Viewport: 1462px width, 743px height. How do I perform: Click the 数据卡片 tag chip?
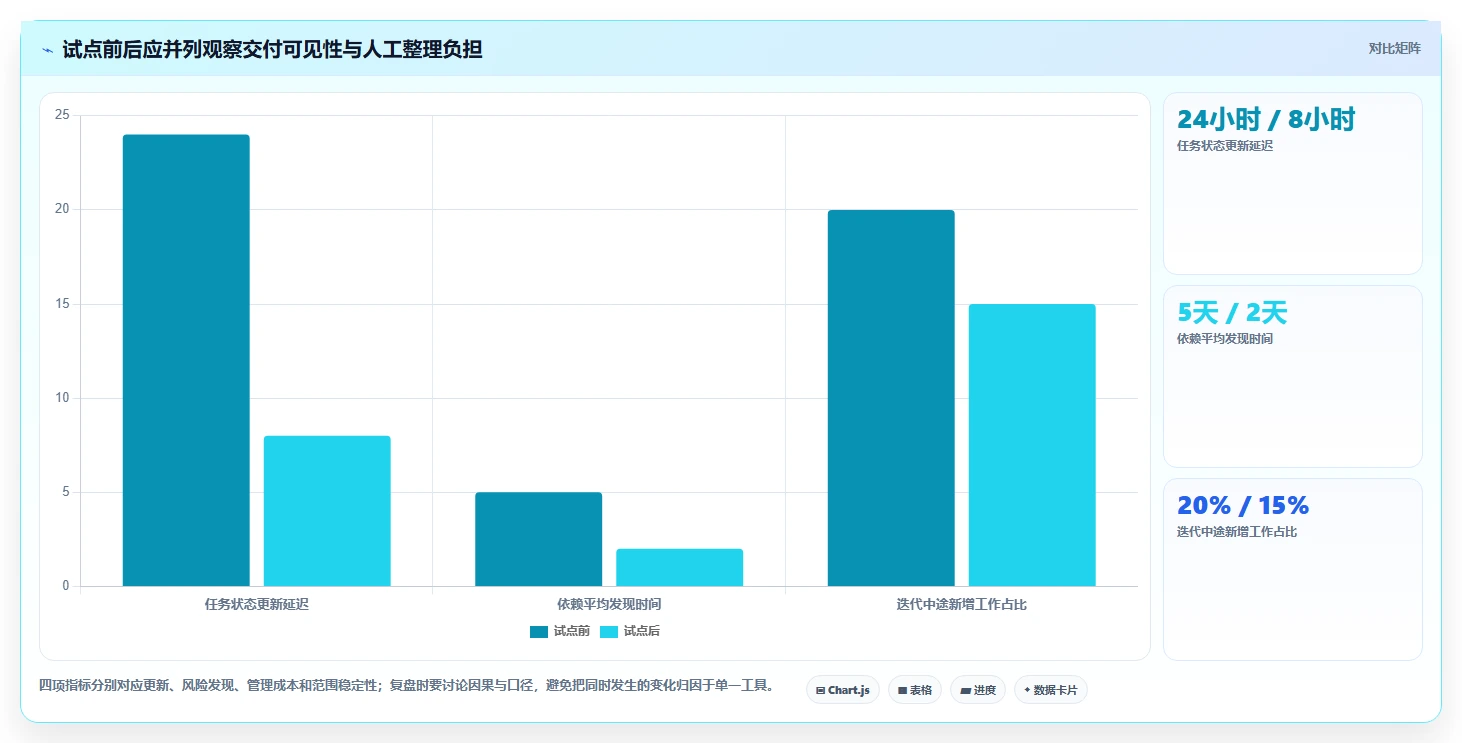click(x=1051, y=690)
